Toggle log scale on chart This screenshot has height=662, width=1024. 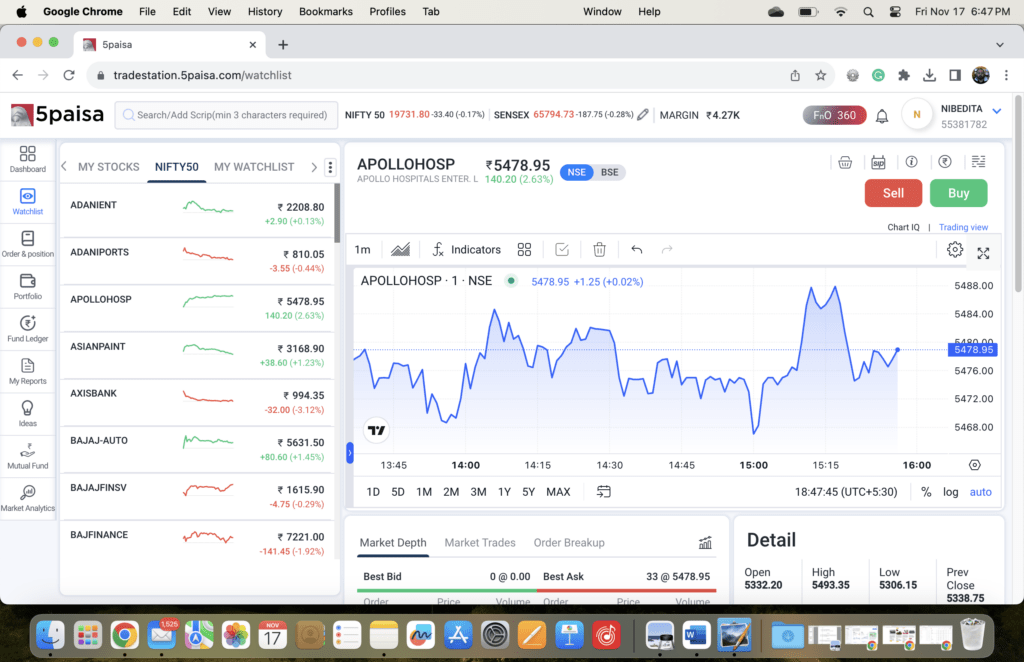pos(950,492)
